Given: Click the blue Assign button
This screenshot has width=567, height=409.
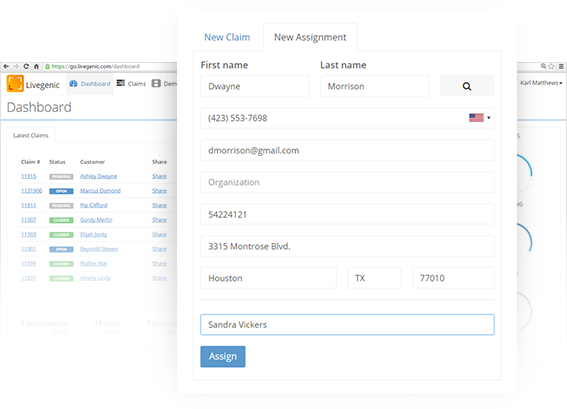Looking at the screenshot, I should pyautogui.click(x=223, y=357).
